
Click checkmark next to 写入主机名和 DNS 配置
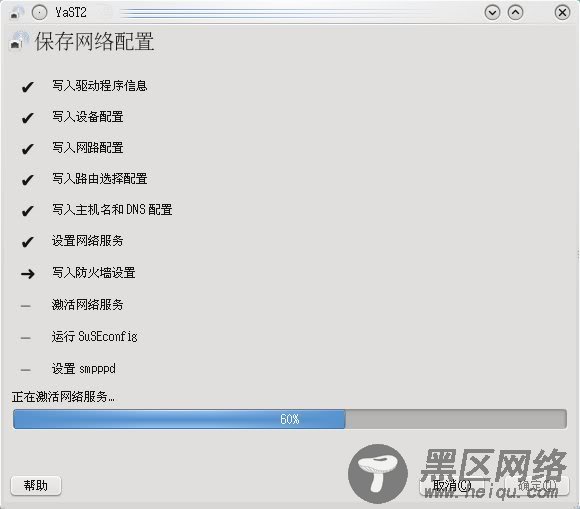pos(27,211)
